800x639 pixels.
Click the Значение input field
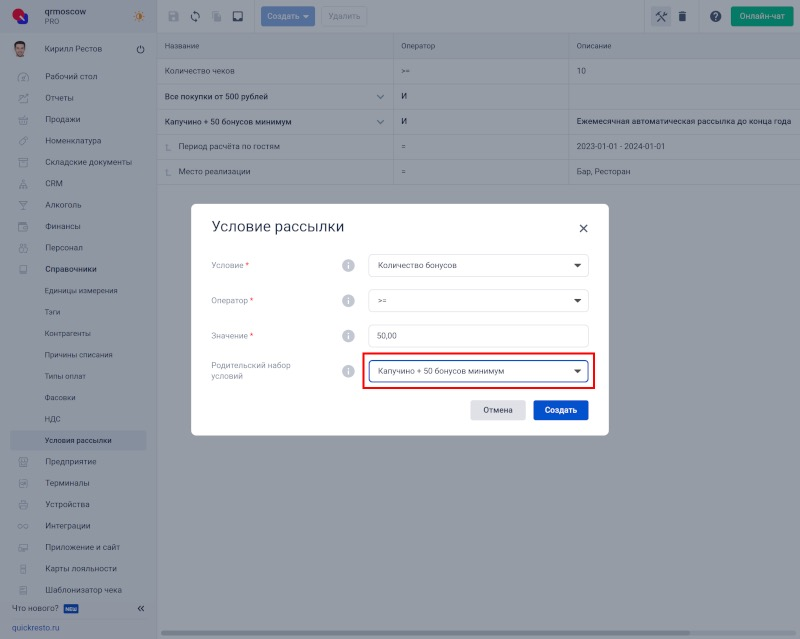click(478, 336)
